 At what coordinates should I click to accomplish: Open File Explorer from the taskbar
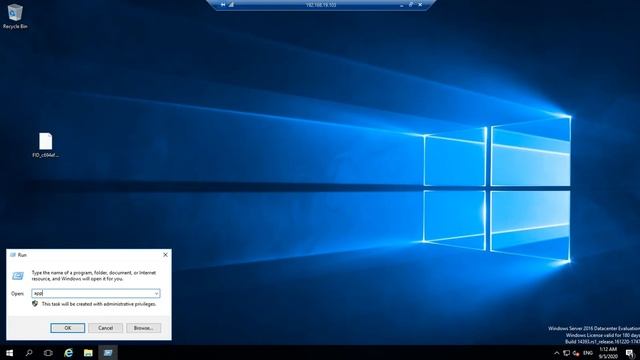pyautogui.click(x=88, y=353)
